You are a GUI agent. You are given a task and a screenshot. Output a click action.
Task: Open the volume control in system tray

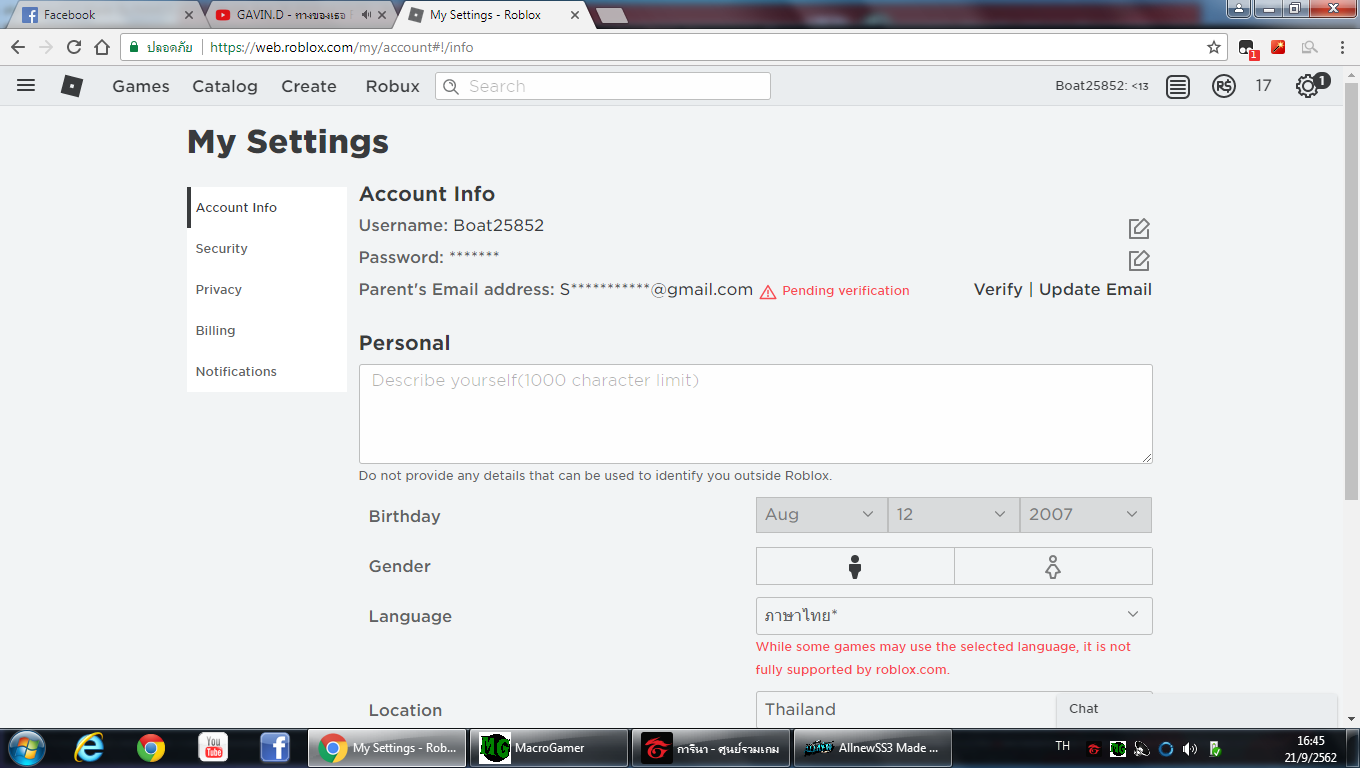[1190, 748]
